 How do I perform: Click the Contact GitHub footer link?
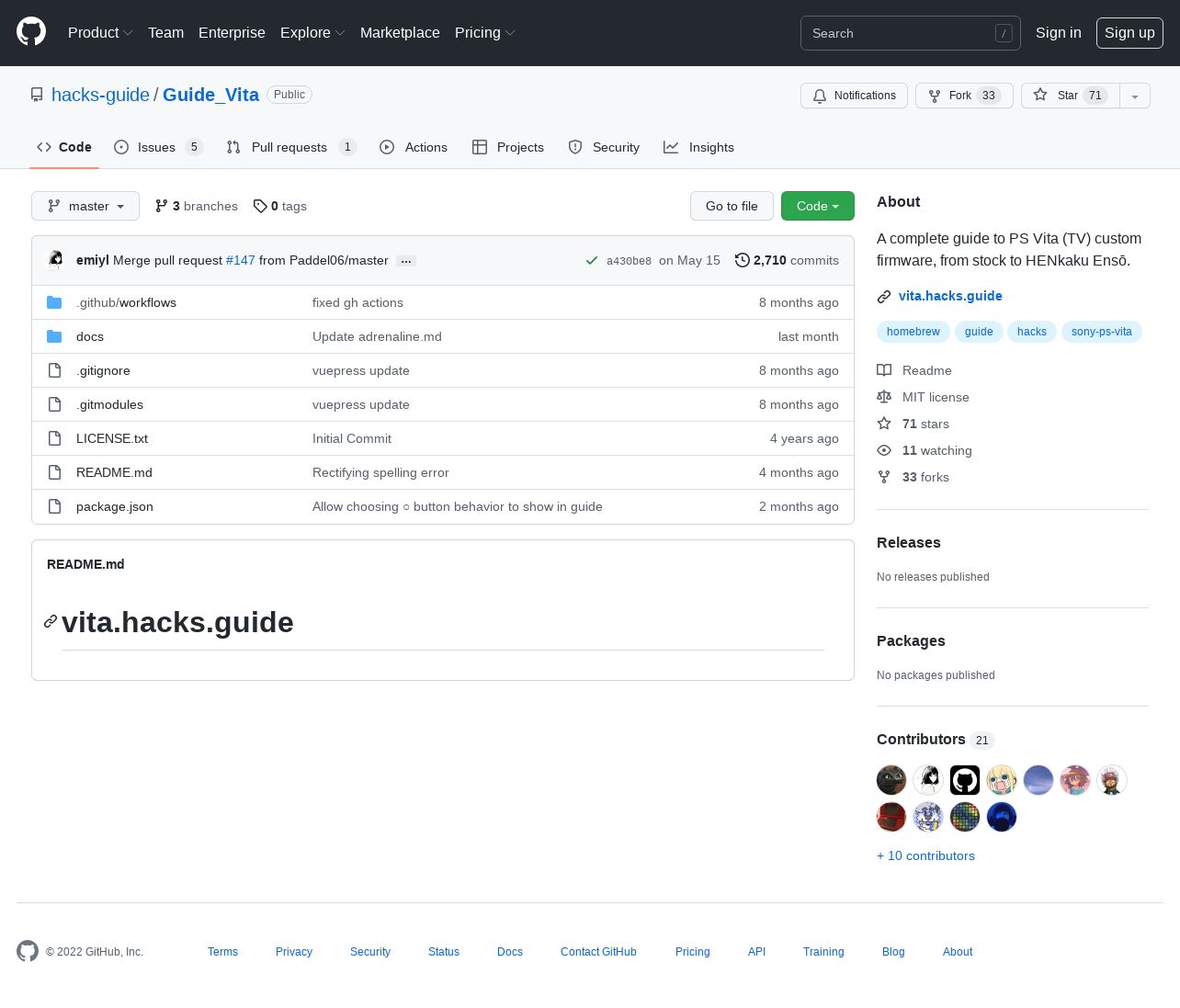coord(598,952)
